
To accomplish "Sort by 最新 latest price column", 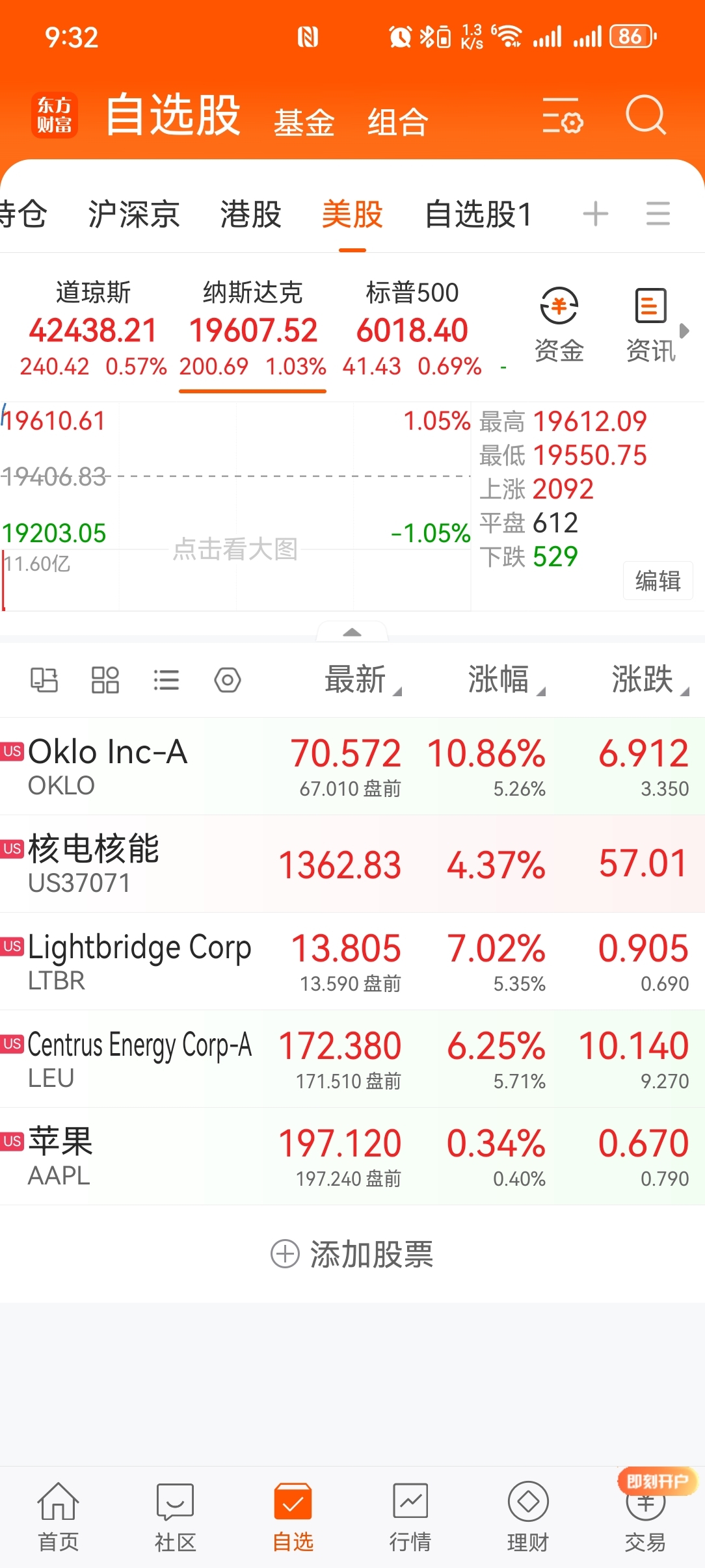I will click(363, 680).
